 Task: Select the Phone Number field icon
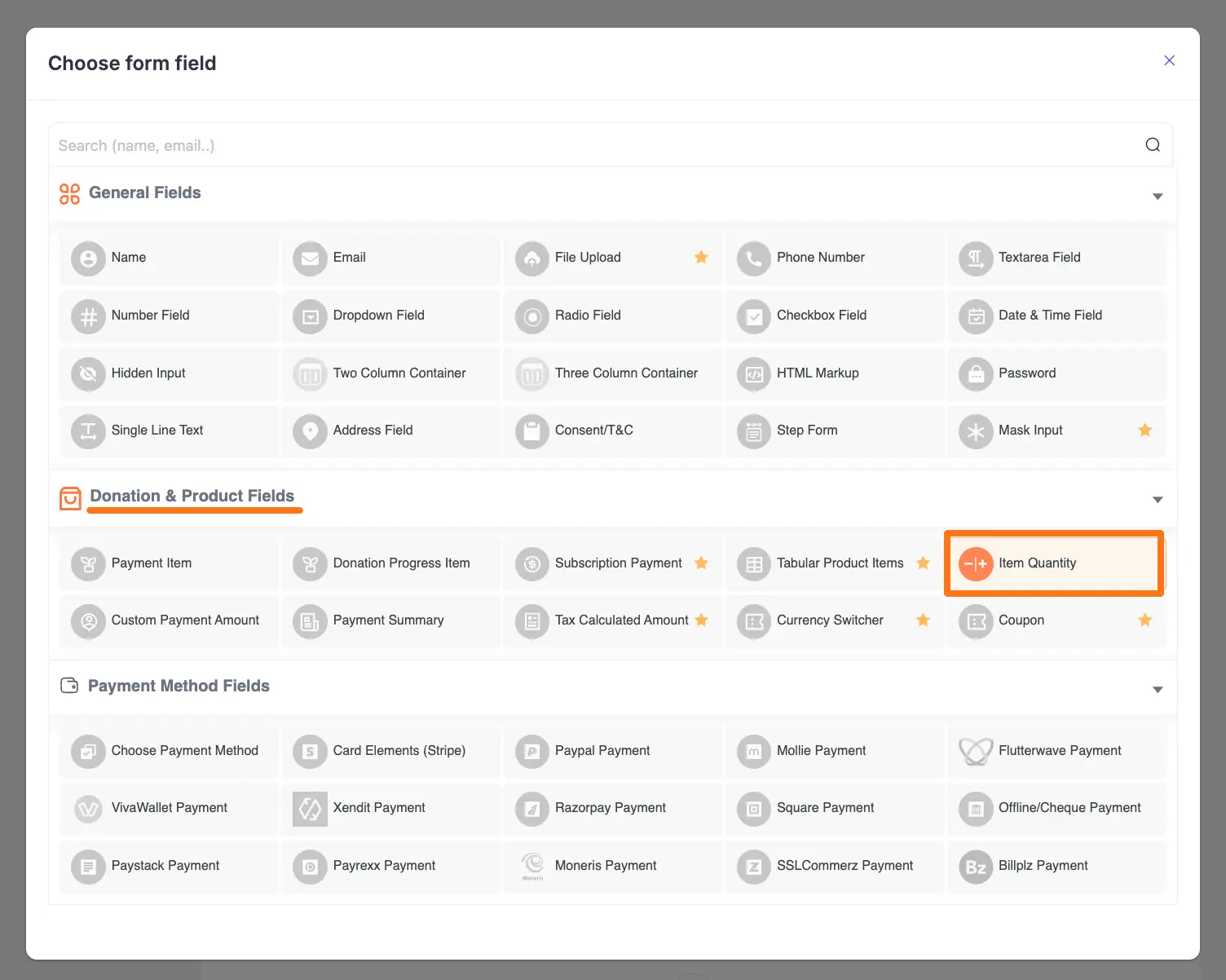tap(753, 258)
